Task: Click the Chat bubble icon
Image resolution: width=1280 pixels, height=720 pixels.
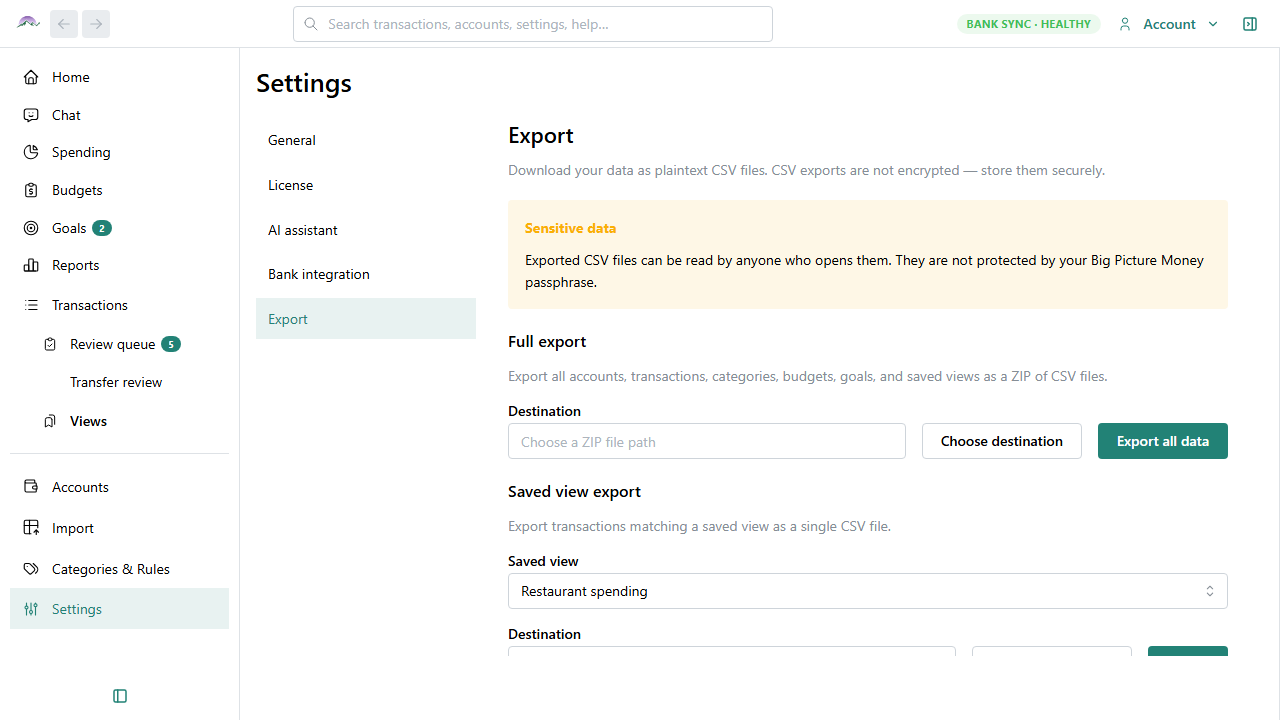Action: pyautogui.click(x=31, y=115)
